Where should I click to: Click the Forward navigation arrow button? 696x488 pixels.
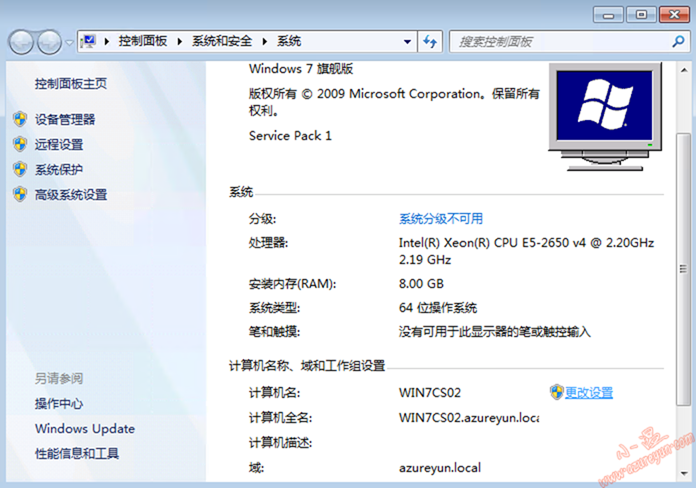(x=49, y=43)
